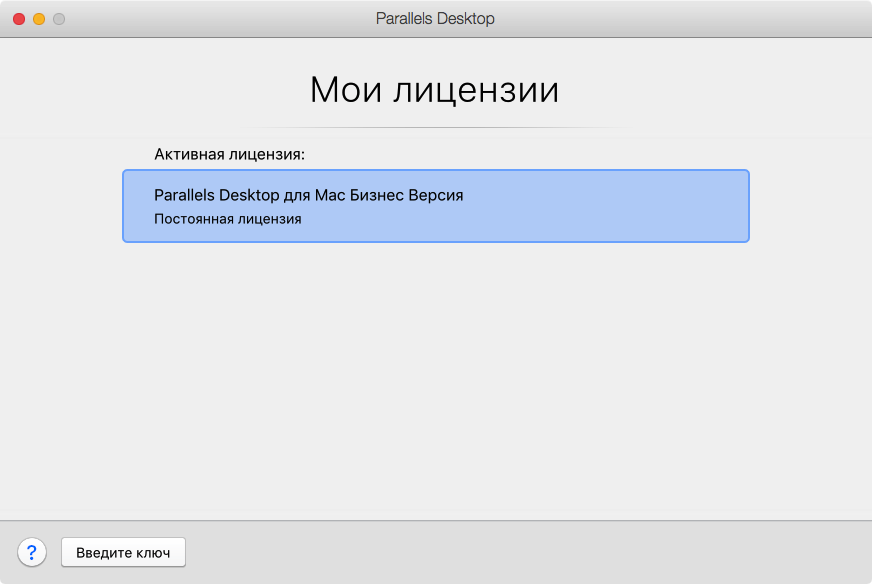Click the empty area below the license row
This screenshot has height=584, width=872.
435,380
